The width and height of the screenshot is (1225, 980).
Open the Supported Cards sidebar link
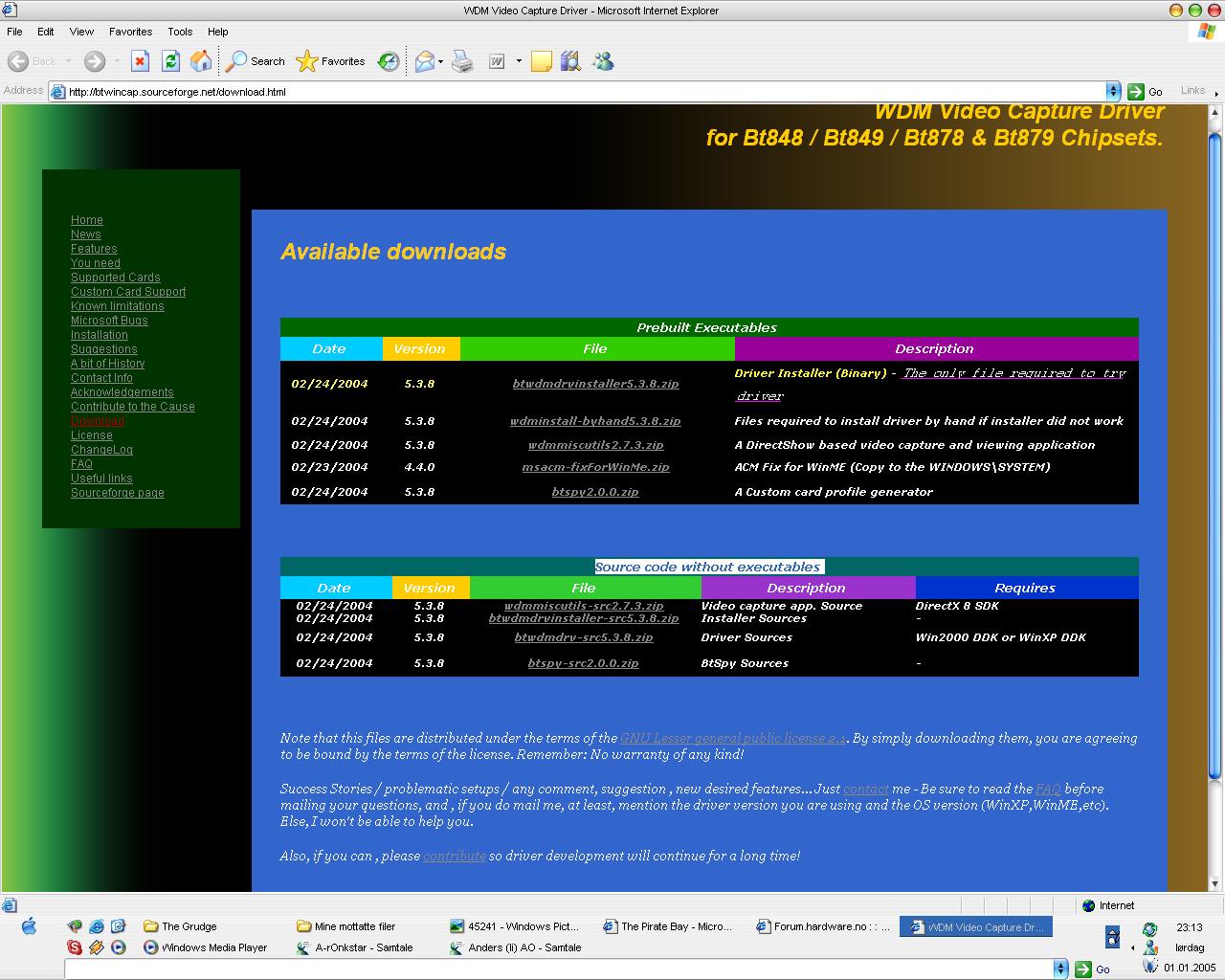click(116, 278)
